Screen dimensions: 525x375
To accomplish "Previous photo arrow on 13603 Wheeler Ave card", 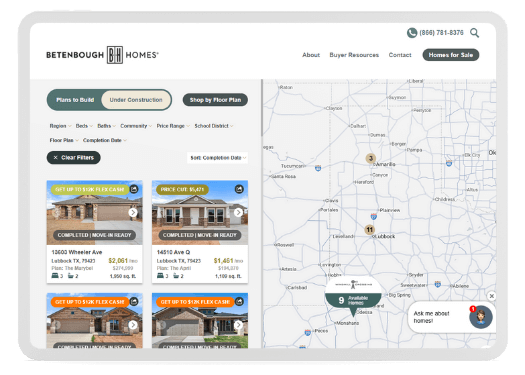I will click(56, 212).
